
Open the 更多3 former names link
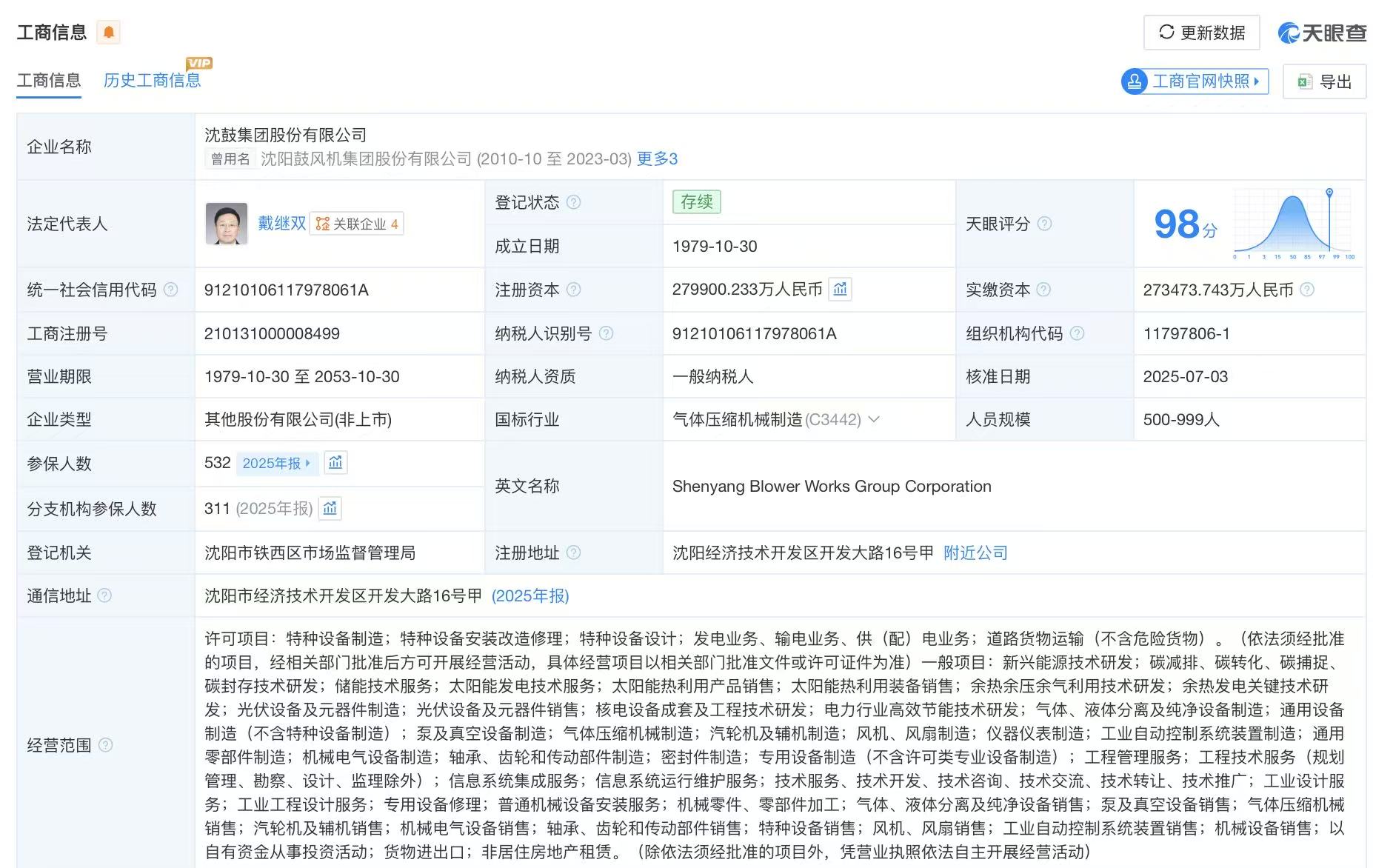[657, 158]
